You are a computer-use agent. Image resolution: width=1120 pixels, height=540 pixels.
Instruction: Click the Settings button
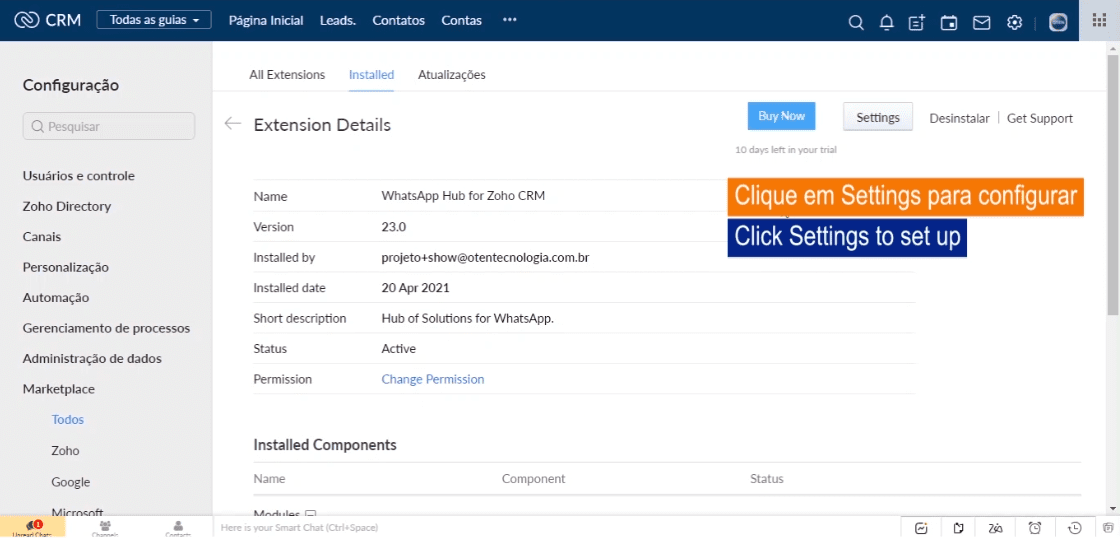click(x=878, y=117)
